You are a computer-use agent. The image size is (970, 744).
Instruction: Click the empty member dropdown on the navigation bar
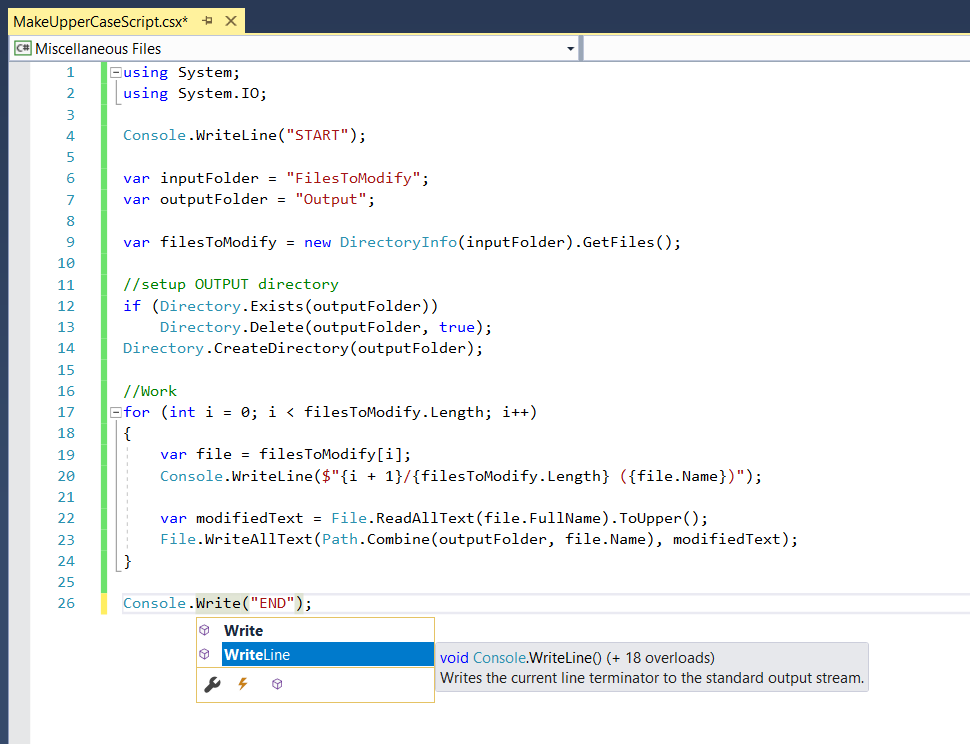click(777, 48)
